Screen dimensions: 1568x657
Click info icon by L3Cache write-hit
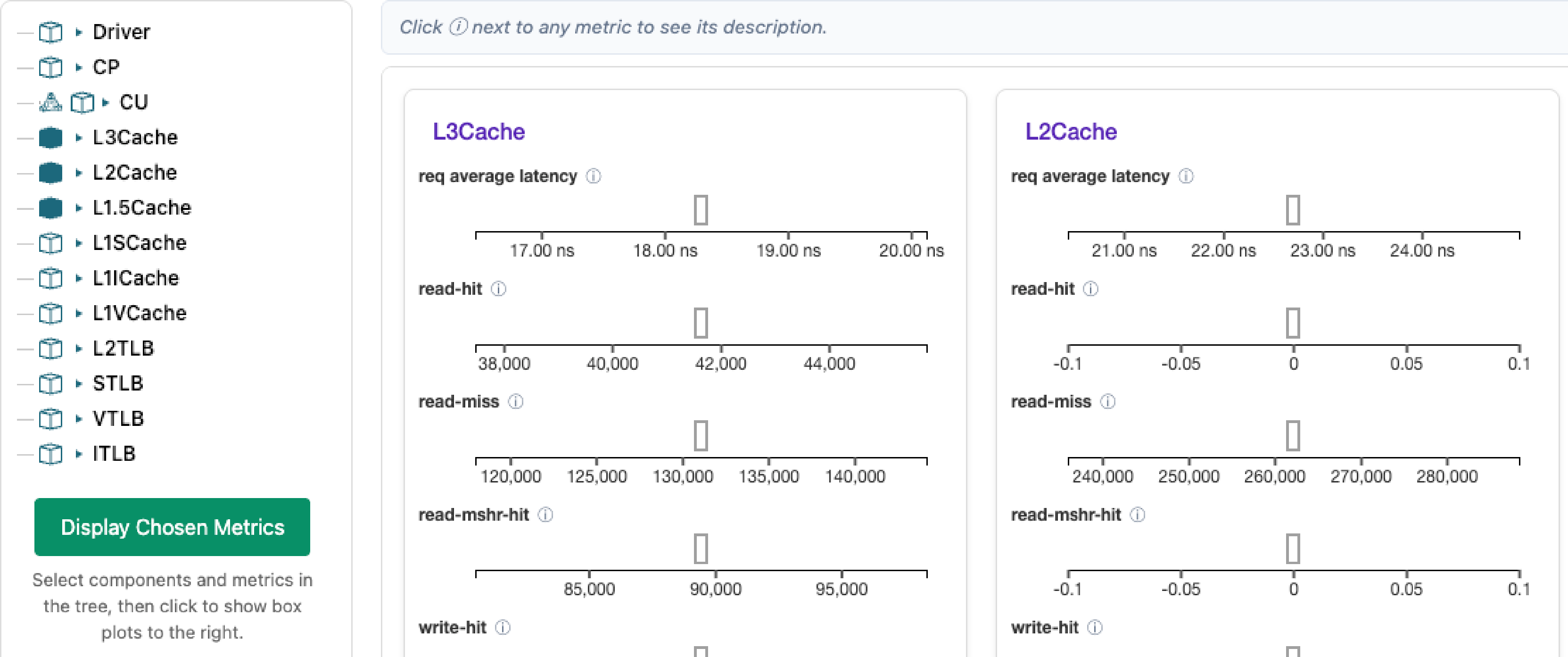click(503, 627)
